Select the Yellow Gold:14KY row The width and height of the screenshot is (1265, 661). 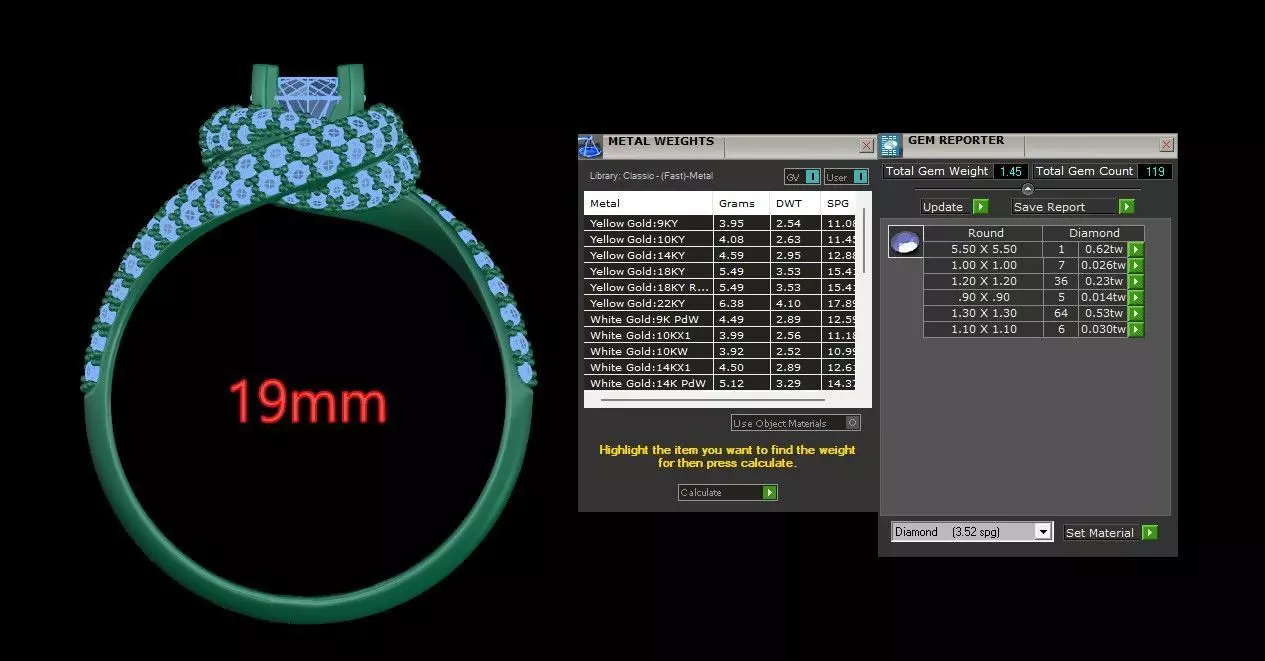pyautogui.click(x=720, y=255)
